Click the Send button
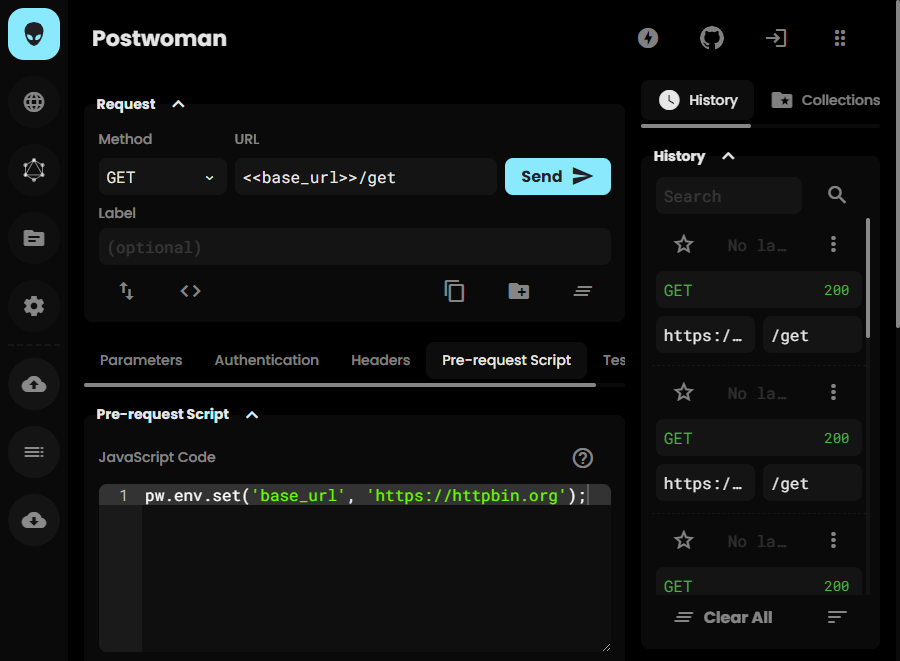This screenshot has width=900, height=661. 558,177
